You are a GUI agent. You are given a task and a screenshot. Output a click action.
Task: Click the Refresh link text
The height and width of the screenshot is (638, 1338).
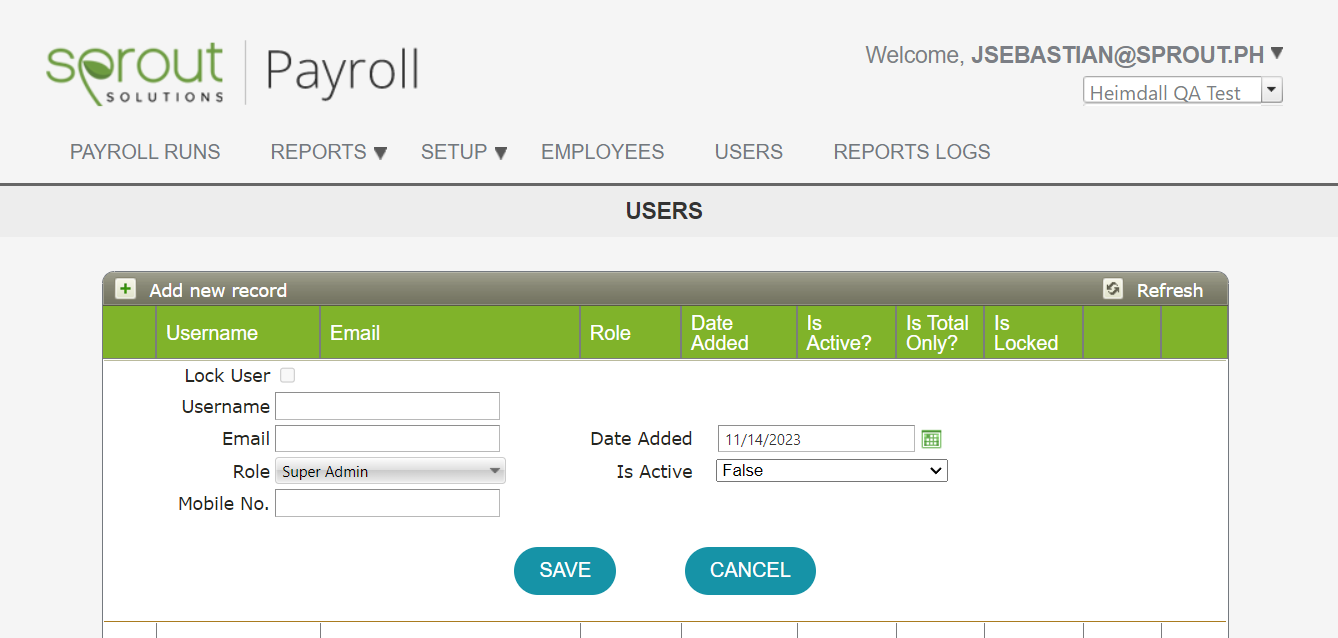[1170, 290]
